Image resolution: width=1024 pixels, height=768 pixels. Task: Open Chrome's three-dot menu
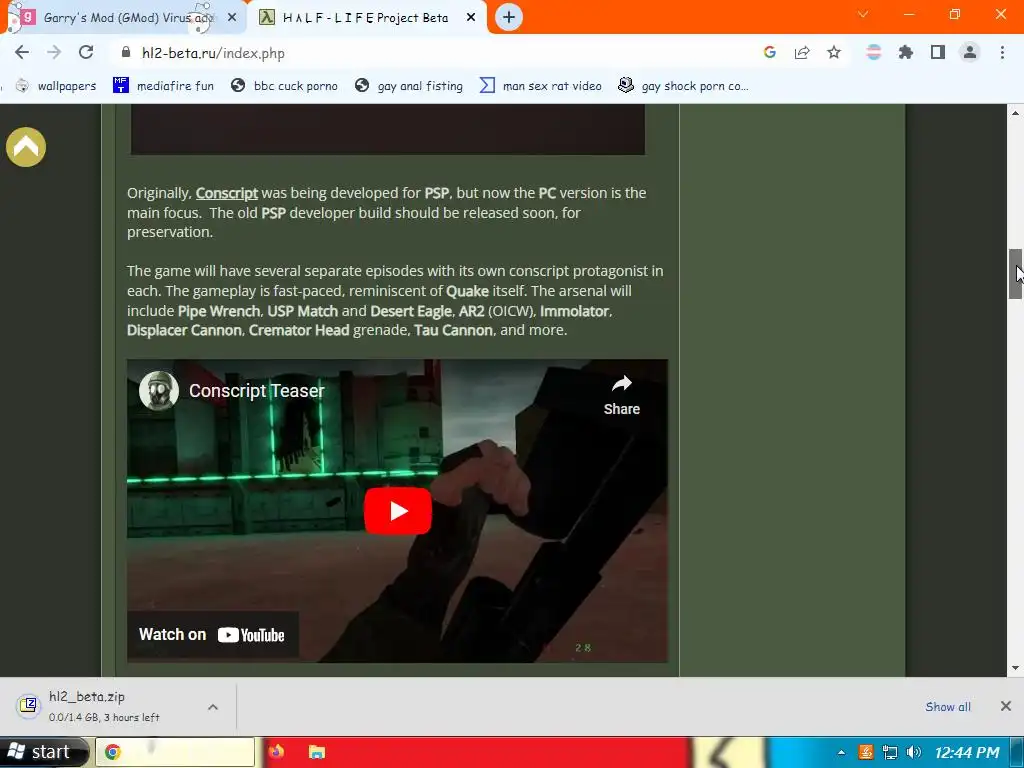pos(1002,52)
